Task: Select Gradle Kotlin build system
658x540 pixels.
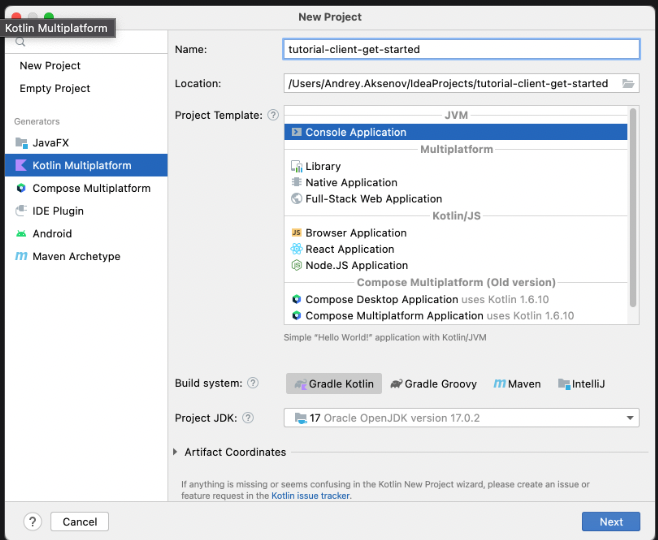Action: pyautogui.click(x=334, y=383)
